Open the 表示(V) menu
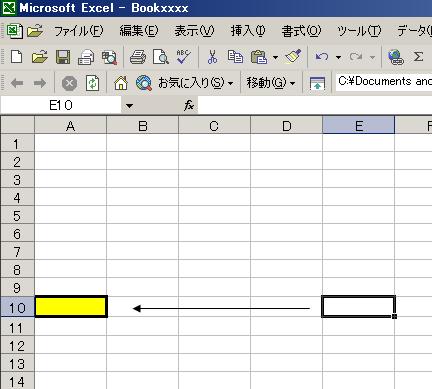The image size is (432, 389). pyautogui.click(x=195, y=31)
